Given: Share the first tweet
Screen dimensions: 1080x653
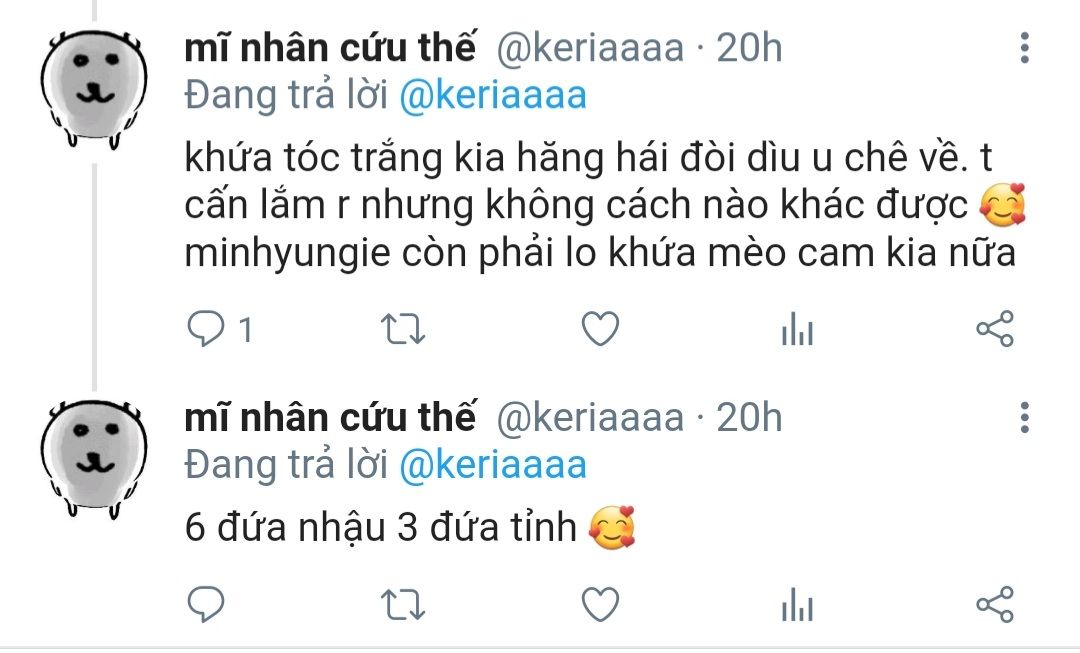Looking at the screenshot, I should click(x=995, y=329).
